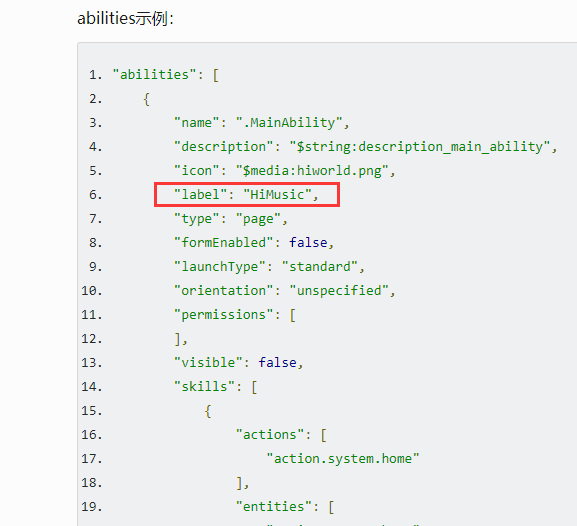Click the "permissions" key on line 11

click(224, 315)
